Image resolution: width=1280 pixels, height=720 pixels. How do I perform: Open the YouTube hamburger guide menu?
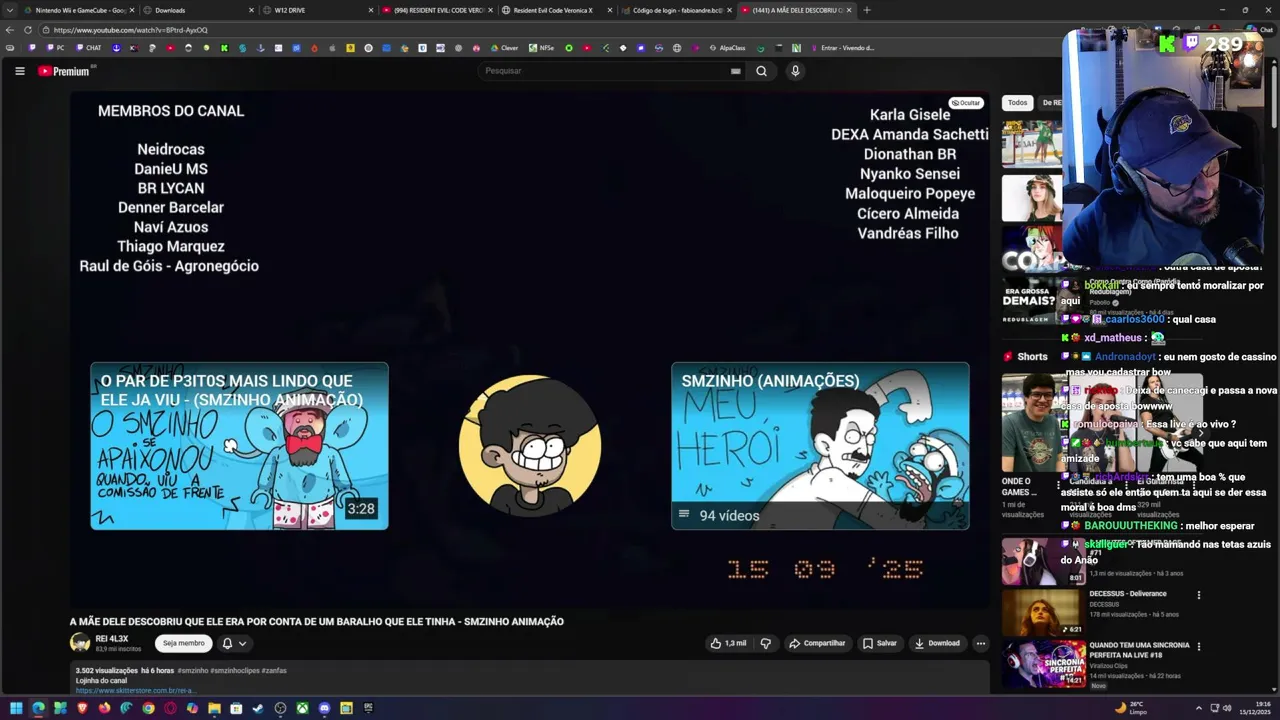[19, 71]
